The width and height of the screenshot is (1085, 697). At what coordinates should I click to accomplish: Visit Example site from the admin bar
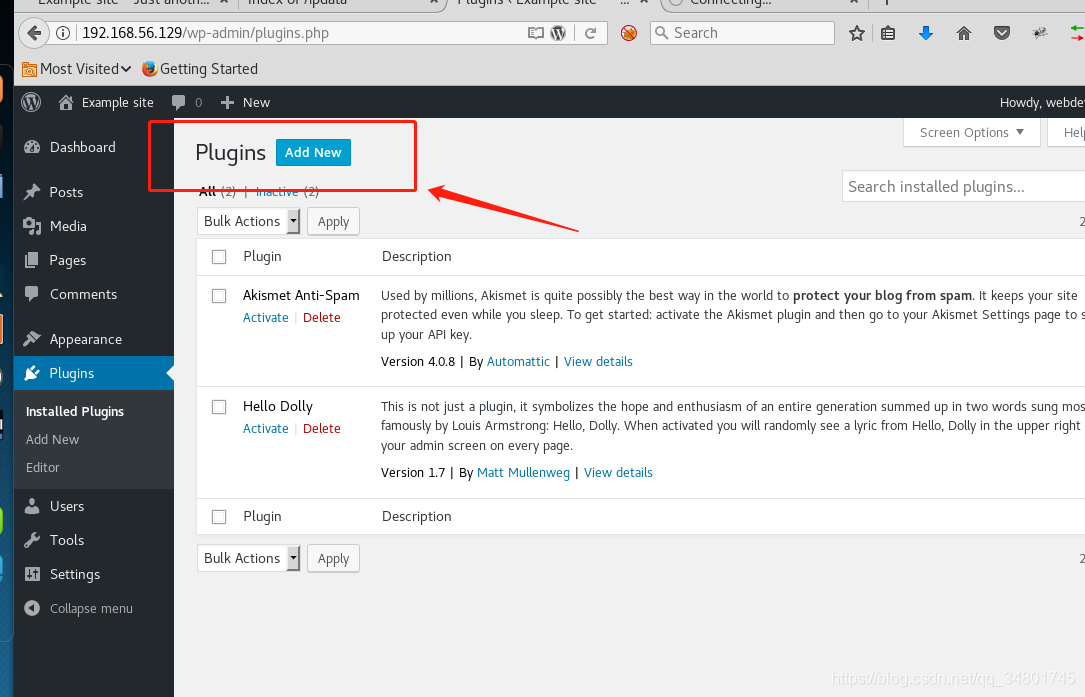(x=106, y=102)
